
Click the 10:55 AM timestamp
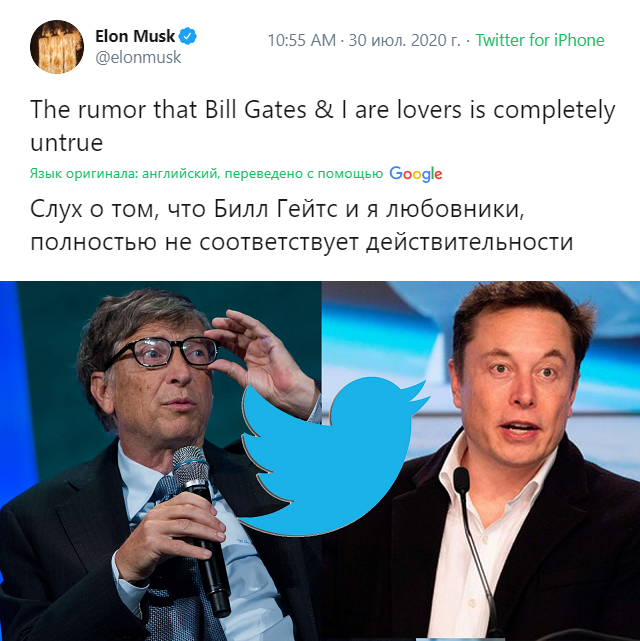[302, 40]
